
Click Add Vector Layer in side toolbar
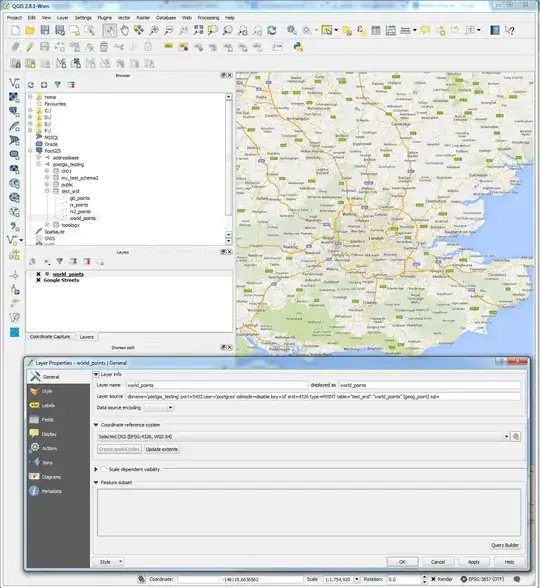tap(14, 83)
